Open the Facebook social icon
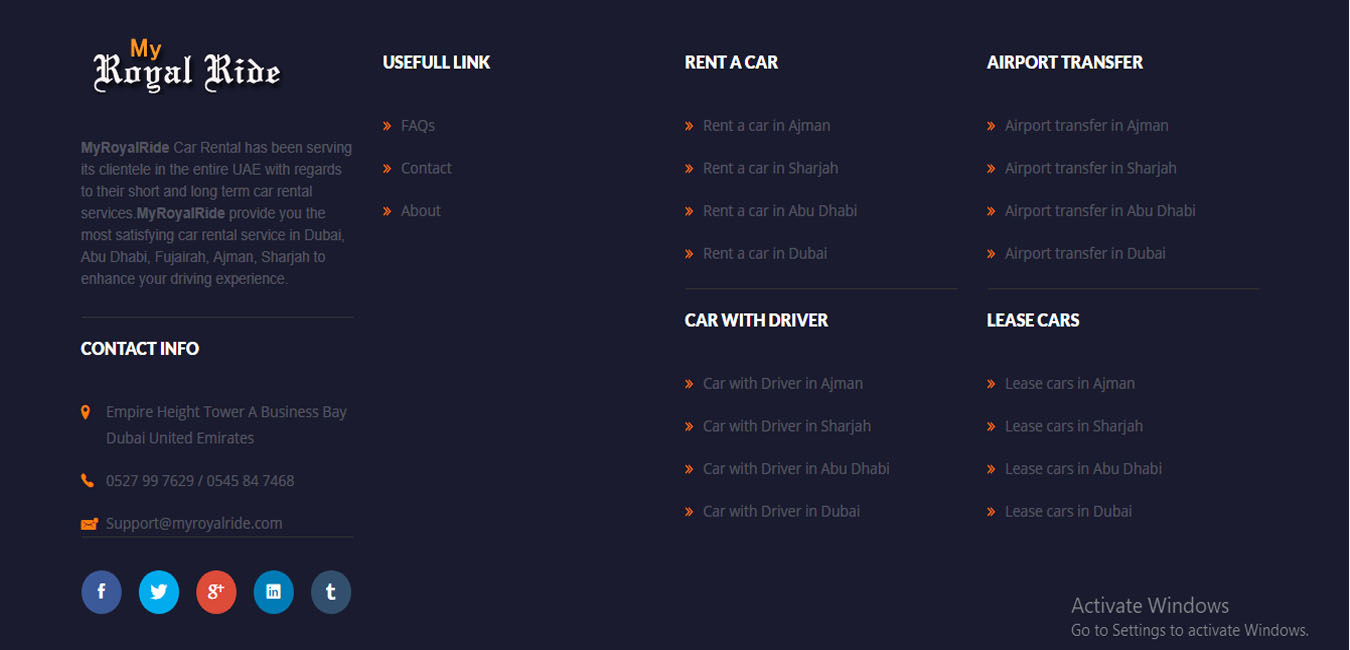Viewport: 1350px width, 650px height. (101, 592)
